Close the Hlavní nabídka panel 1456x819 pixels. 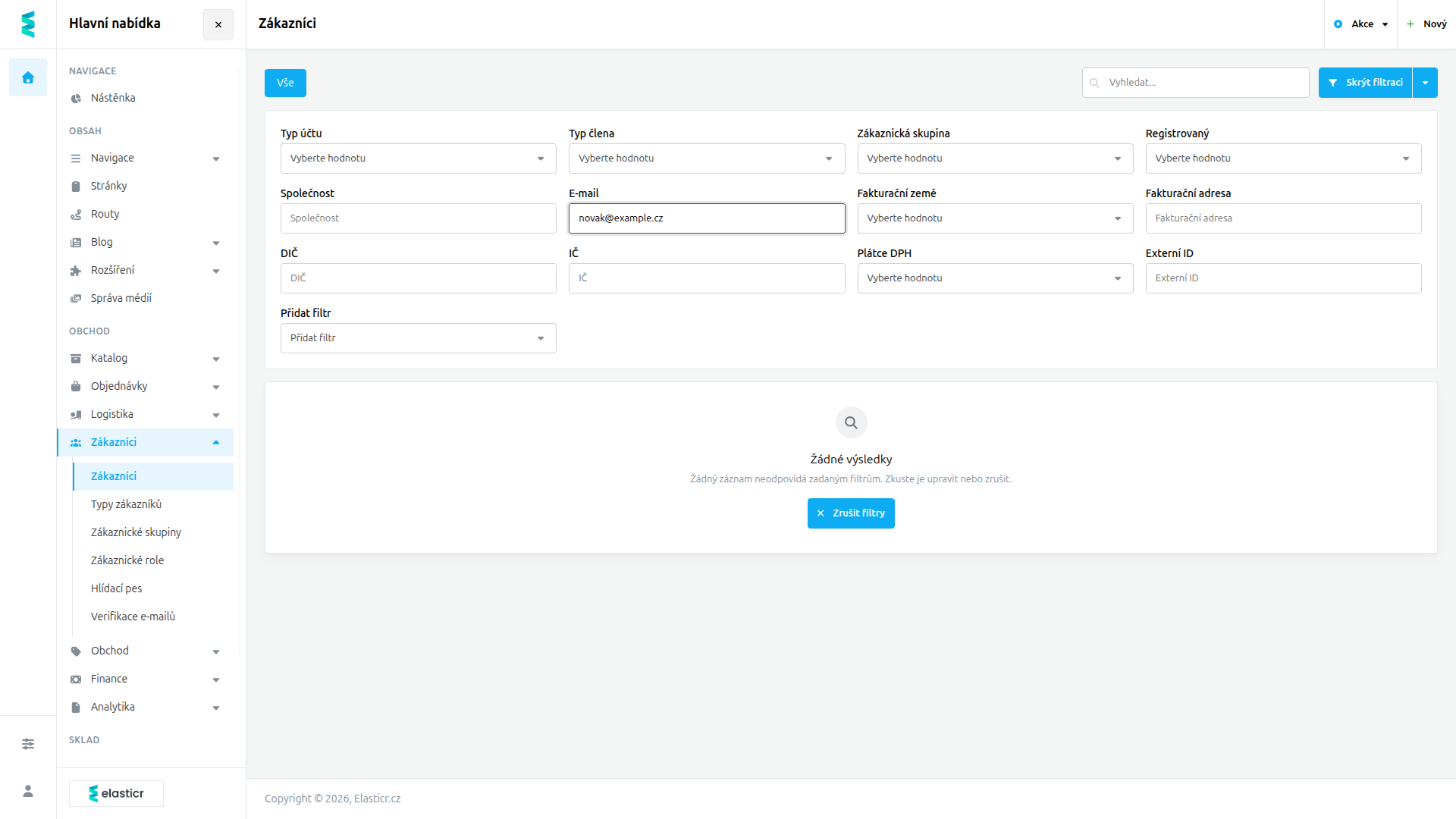[x=218, y=24]
